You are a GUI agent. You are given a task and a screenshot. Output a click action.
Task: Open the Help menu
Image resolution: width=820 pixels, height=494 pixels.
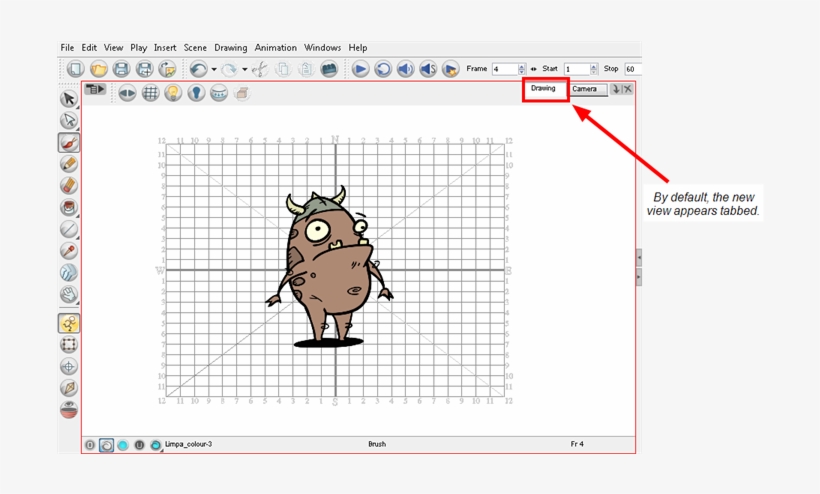(x=358, y=48)
